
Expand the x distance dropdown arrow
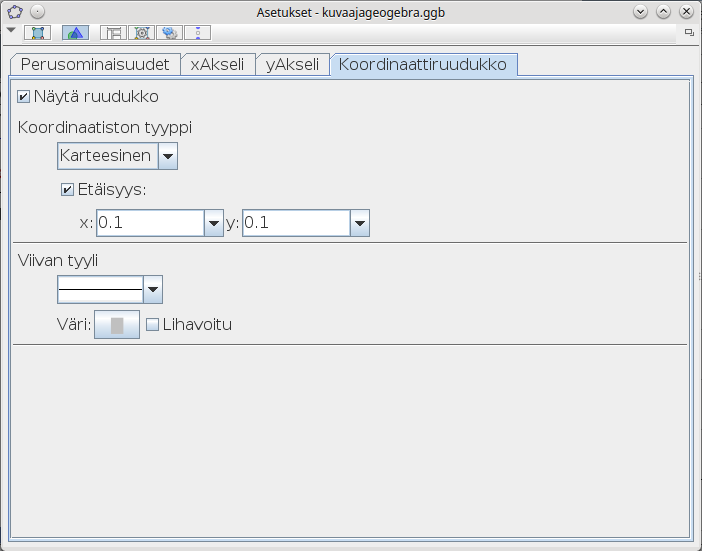pos(213,223)
